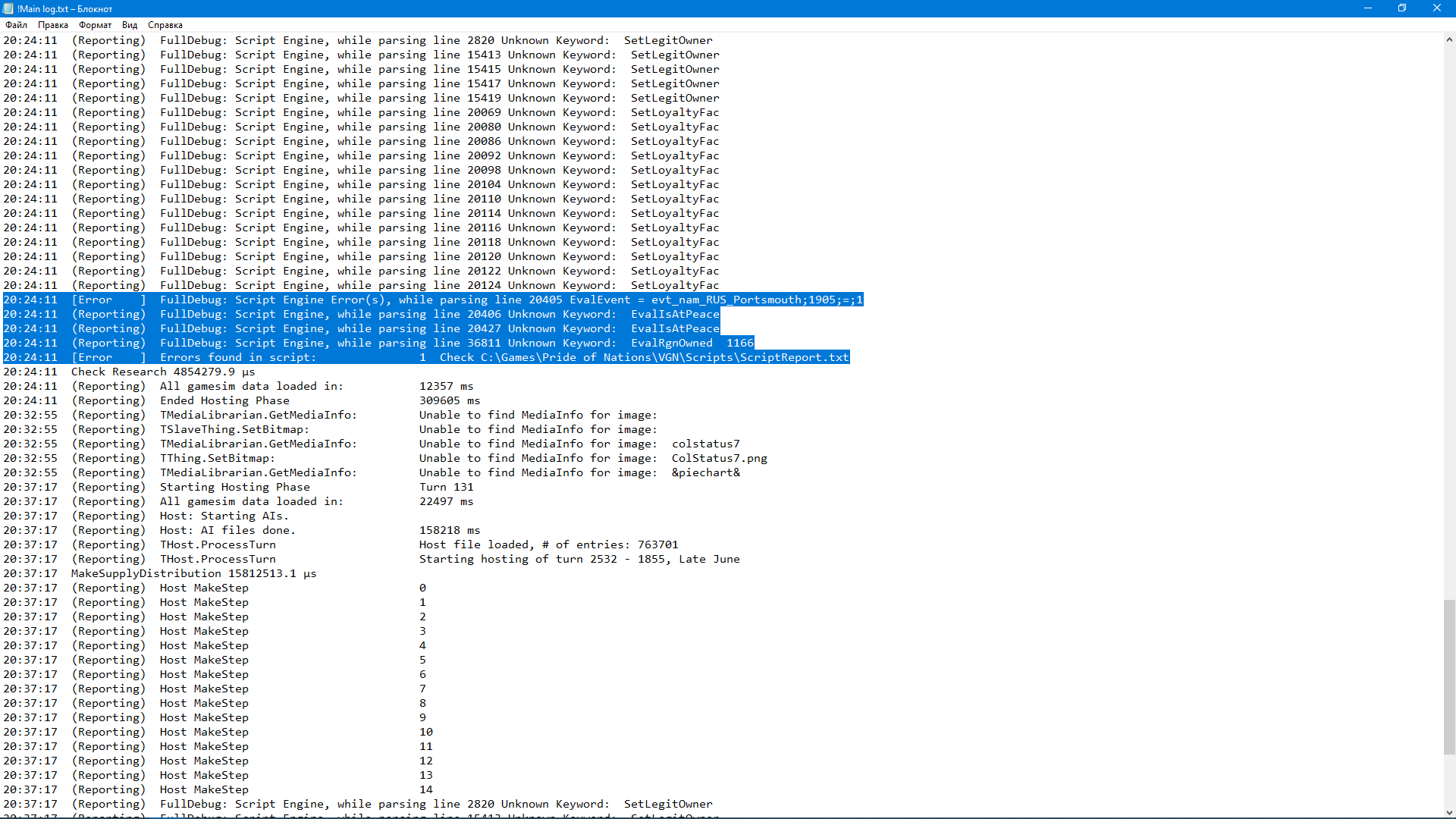
Task: Click the 'MakeSupplyDistribution 15812513.1 µs' line
Action: click(x=193, y=573)
